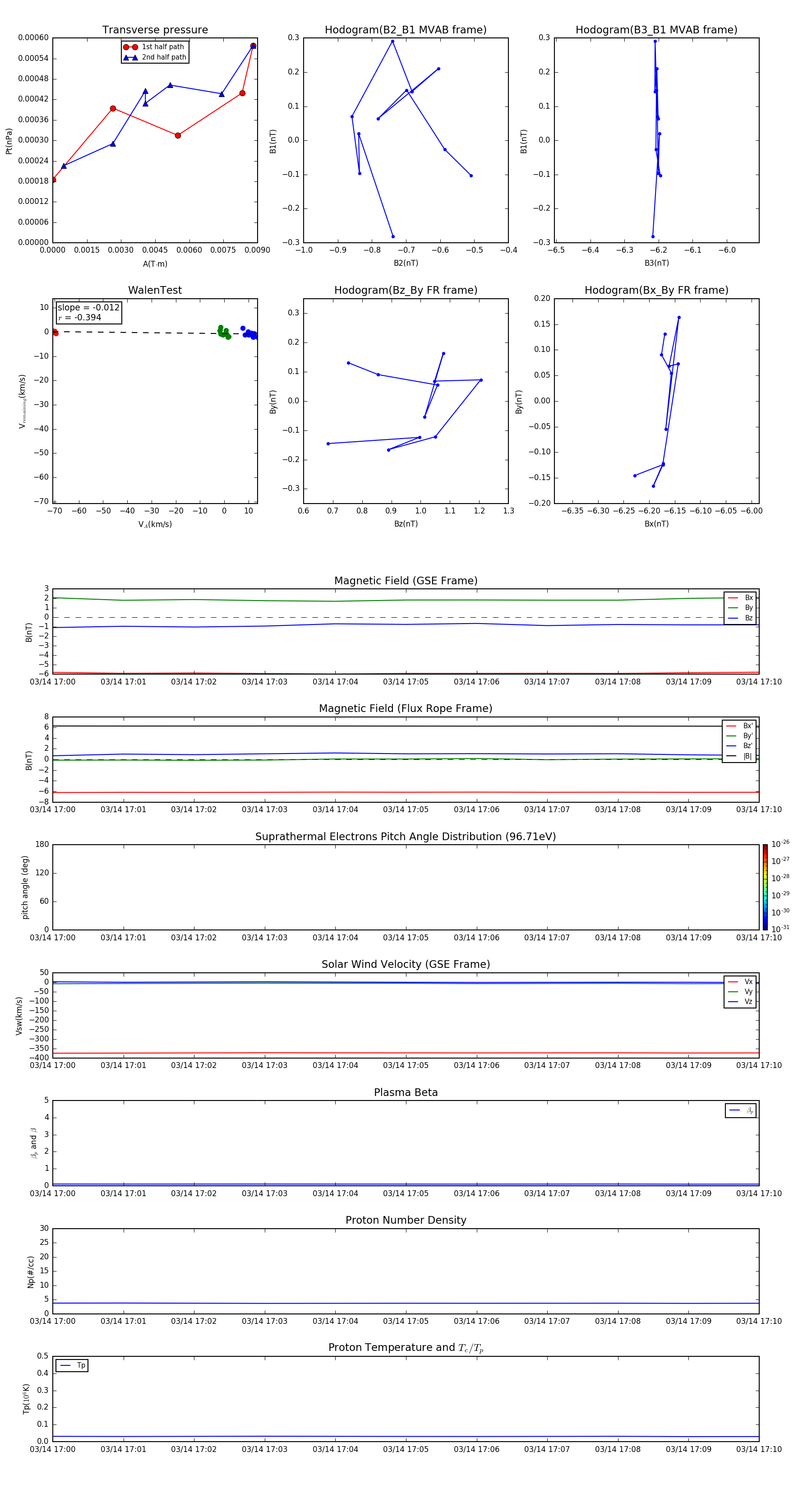
Task: Click the 'V_remaining(km/s)' y-axis label
Action: (x=22, y=401)
